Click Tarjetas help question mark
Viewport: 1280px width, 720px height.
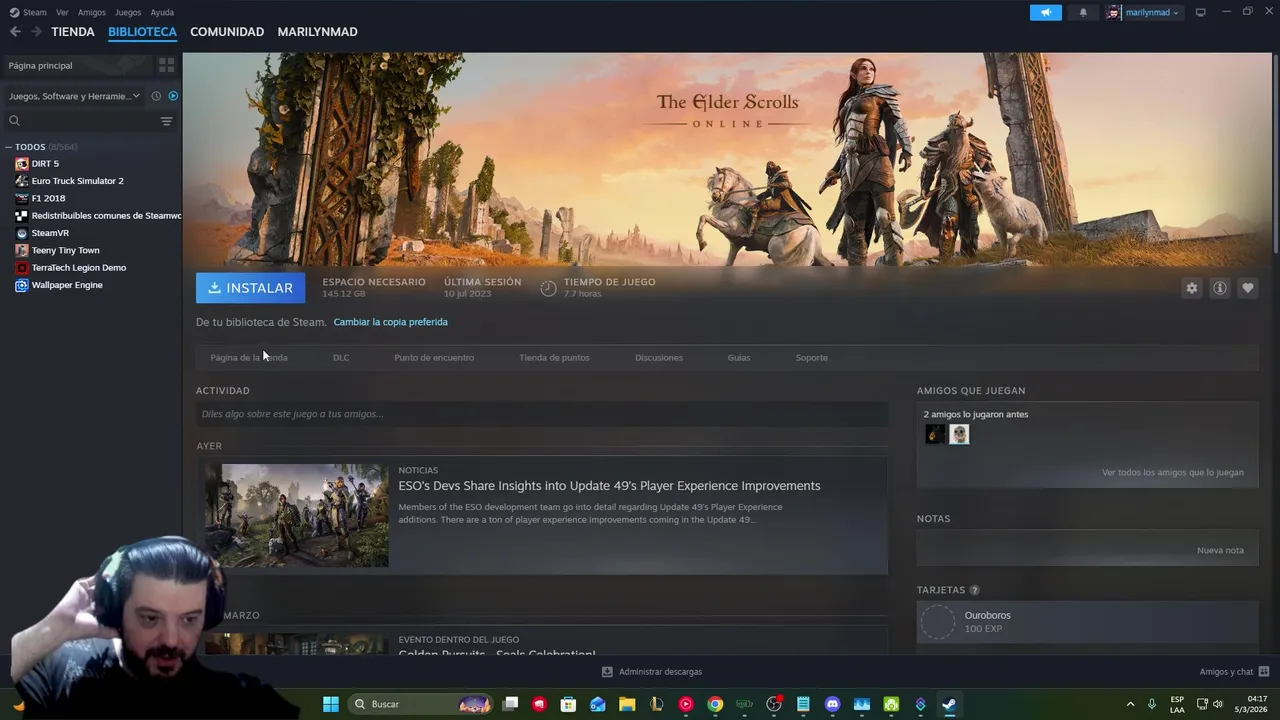pyautogui.click(x=974, y=590)
